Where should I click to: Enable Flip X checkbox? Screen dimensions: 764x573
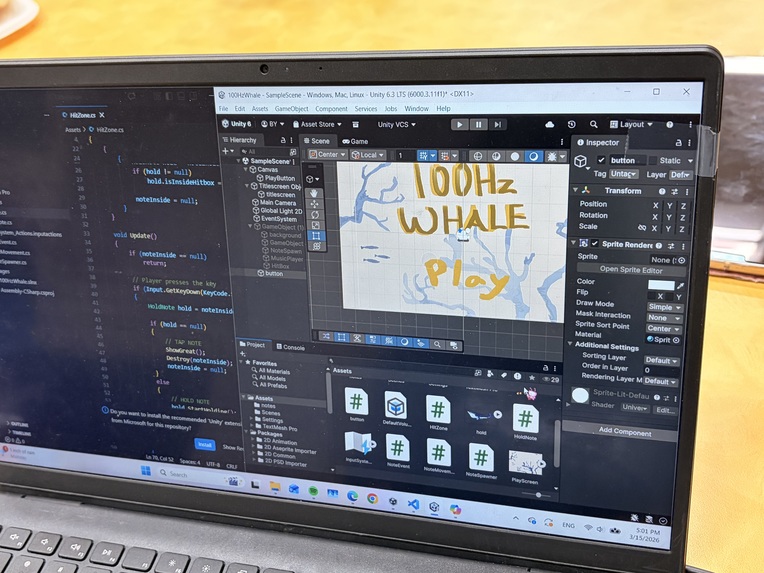[x=652, y=296]
